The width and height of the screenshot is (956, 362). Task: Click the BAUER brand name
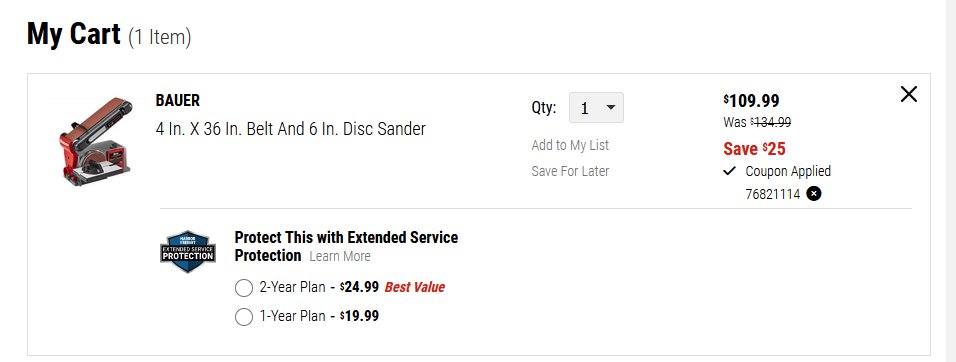point(177,101)
